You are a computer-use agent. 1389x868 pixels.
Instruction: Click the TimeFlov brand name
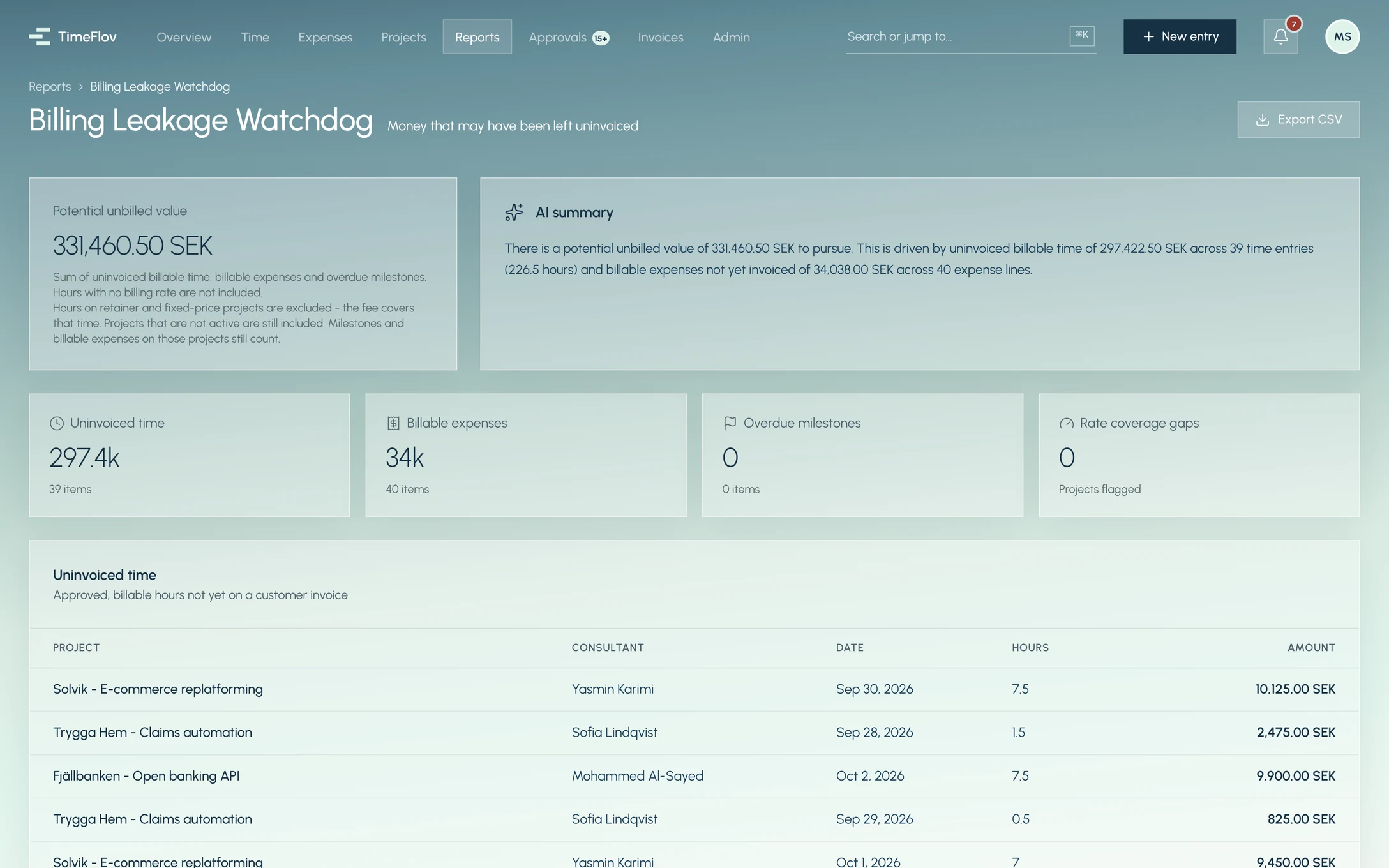[87, 37]
